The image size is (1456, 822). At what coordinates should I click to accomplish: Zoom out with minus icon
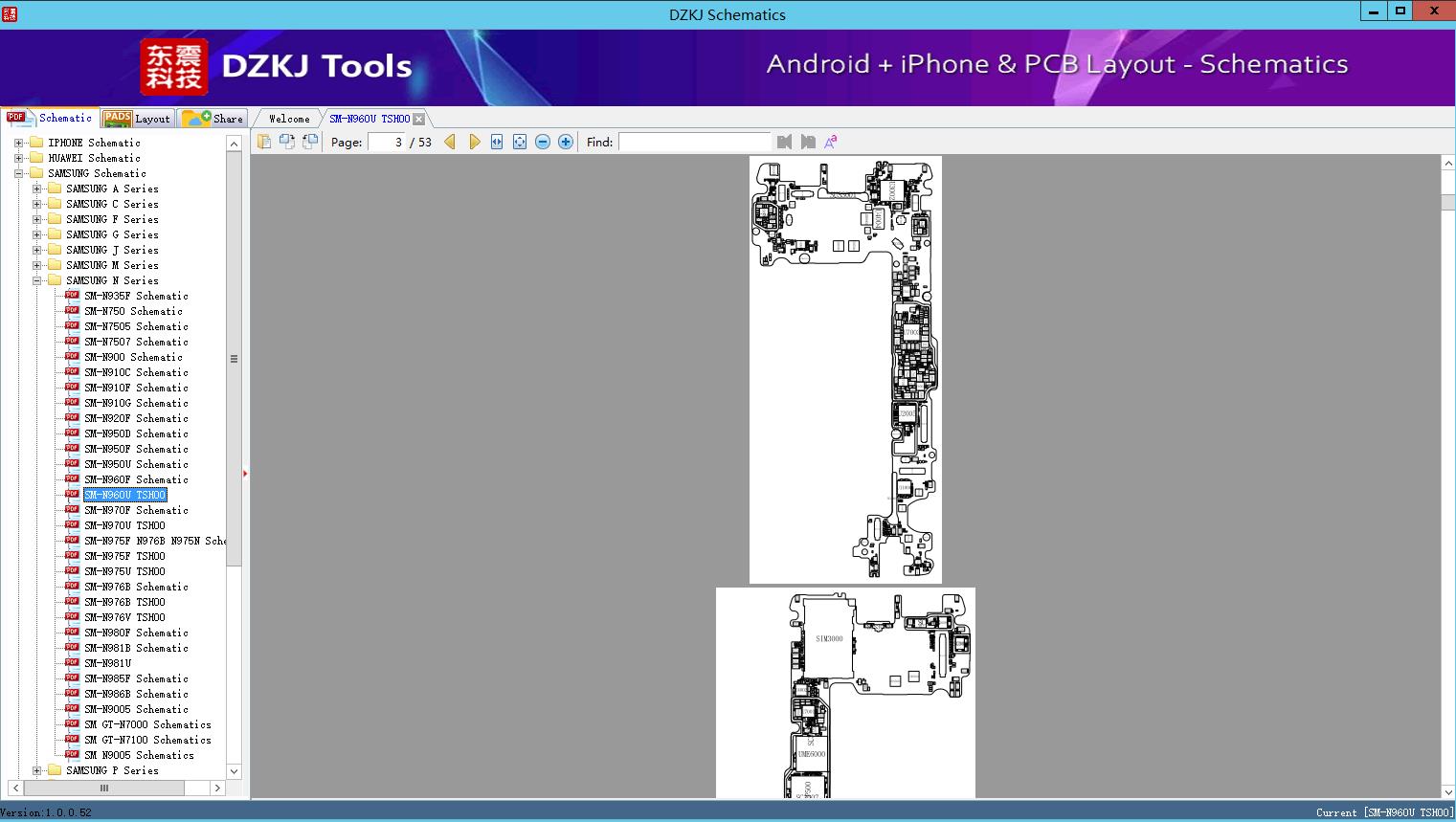coord(543,142)
